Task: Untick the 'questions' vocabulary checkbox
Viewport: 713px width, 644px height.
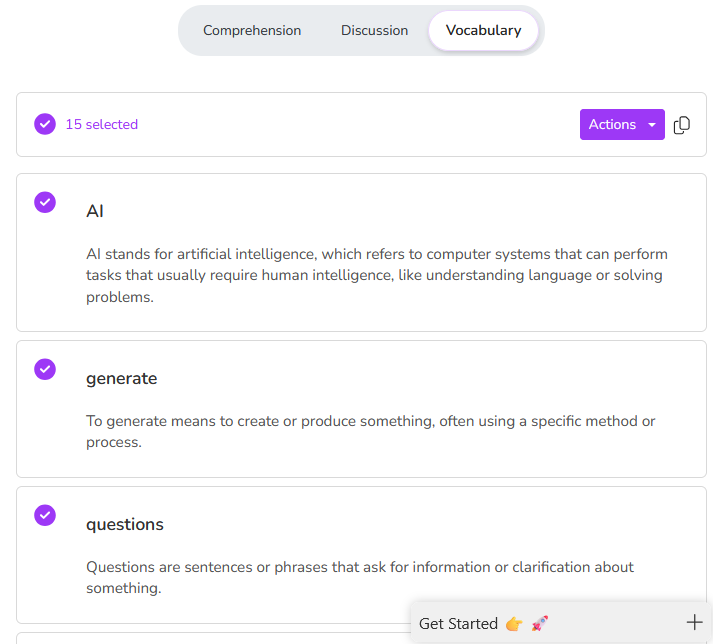Action: tap(45, 515)
